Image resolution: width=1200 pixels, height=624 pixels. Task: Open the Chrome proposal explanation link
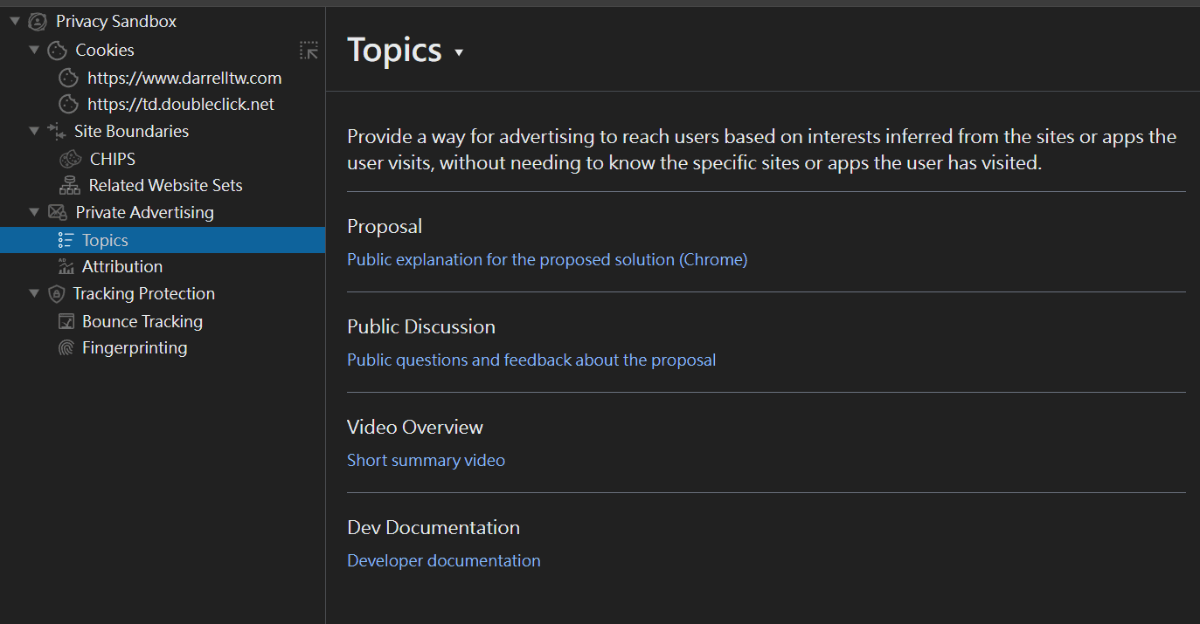(546, 259)
